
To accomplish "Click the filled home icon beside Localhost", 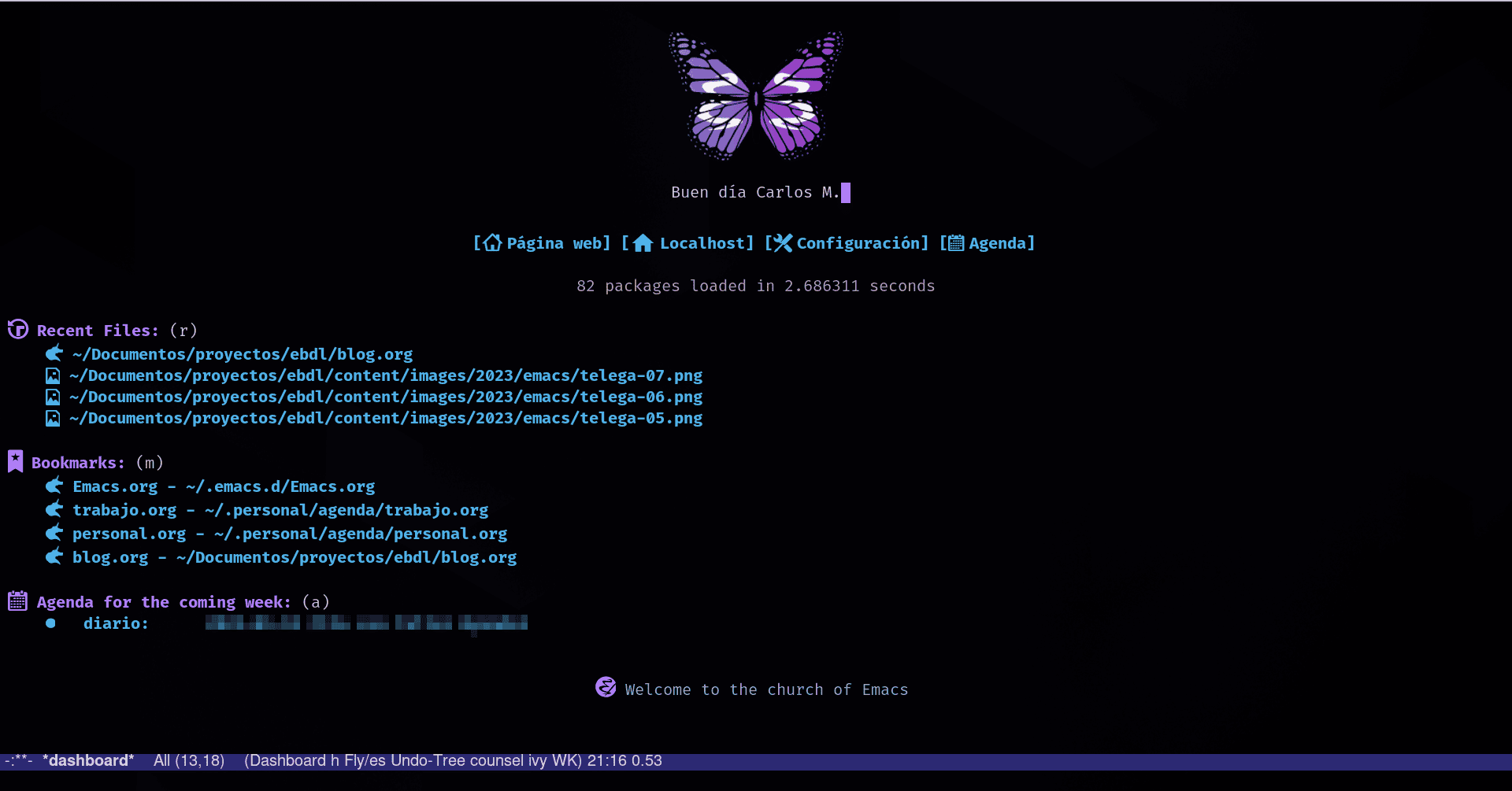I will pyautogui.click(x=643, y=242).
